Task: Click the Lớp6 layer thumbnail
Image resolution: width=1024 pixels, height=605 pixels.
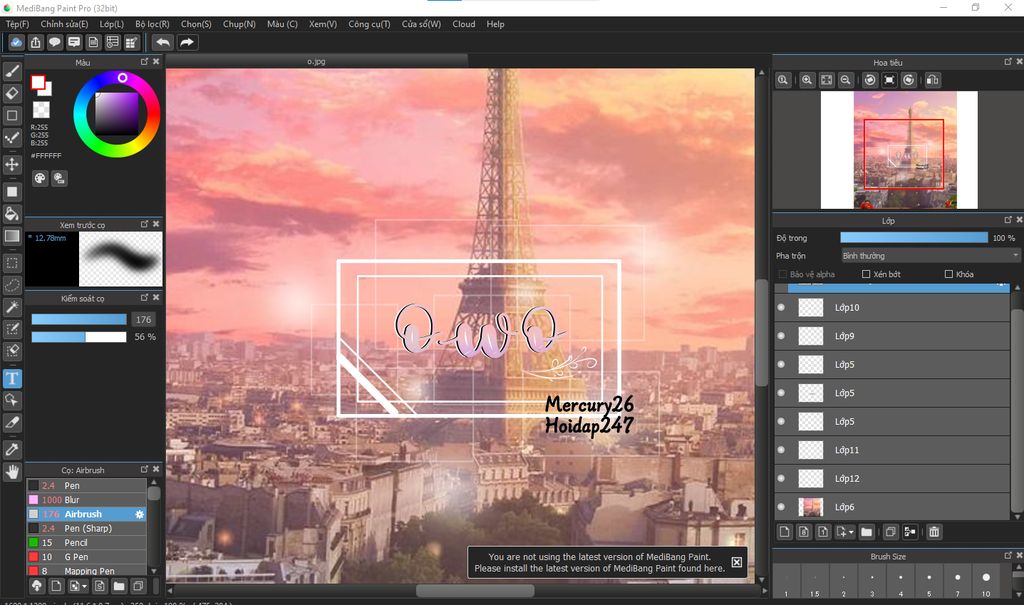Action: pyautogui.click(x=810, y=507)
